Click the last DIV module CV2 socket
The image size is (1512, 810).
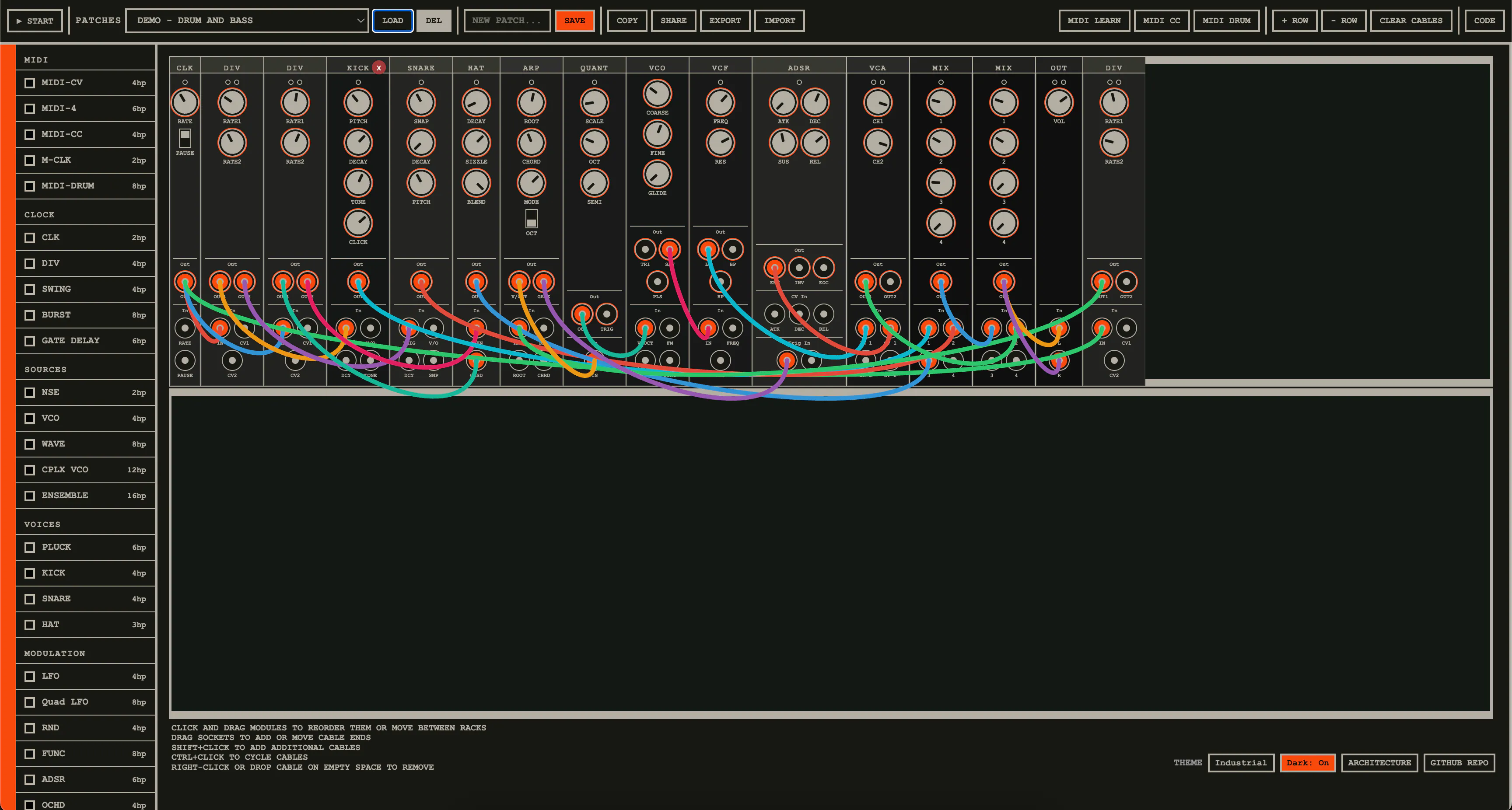[x=1113, y=360]
